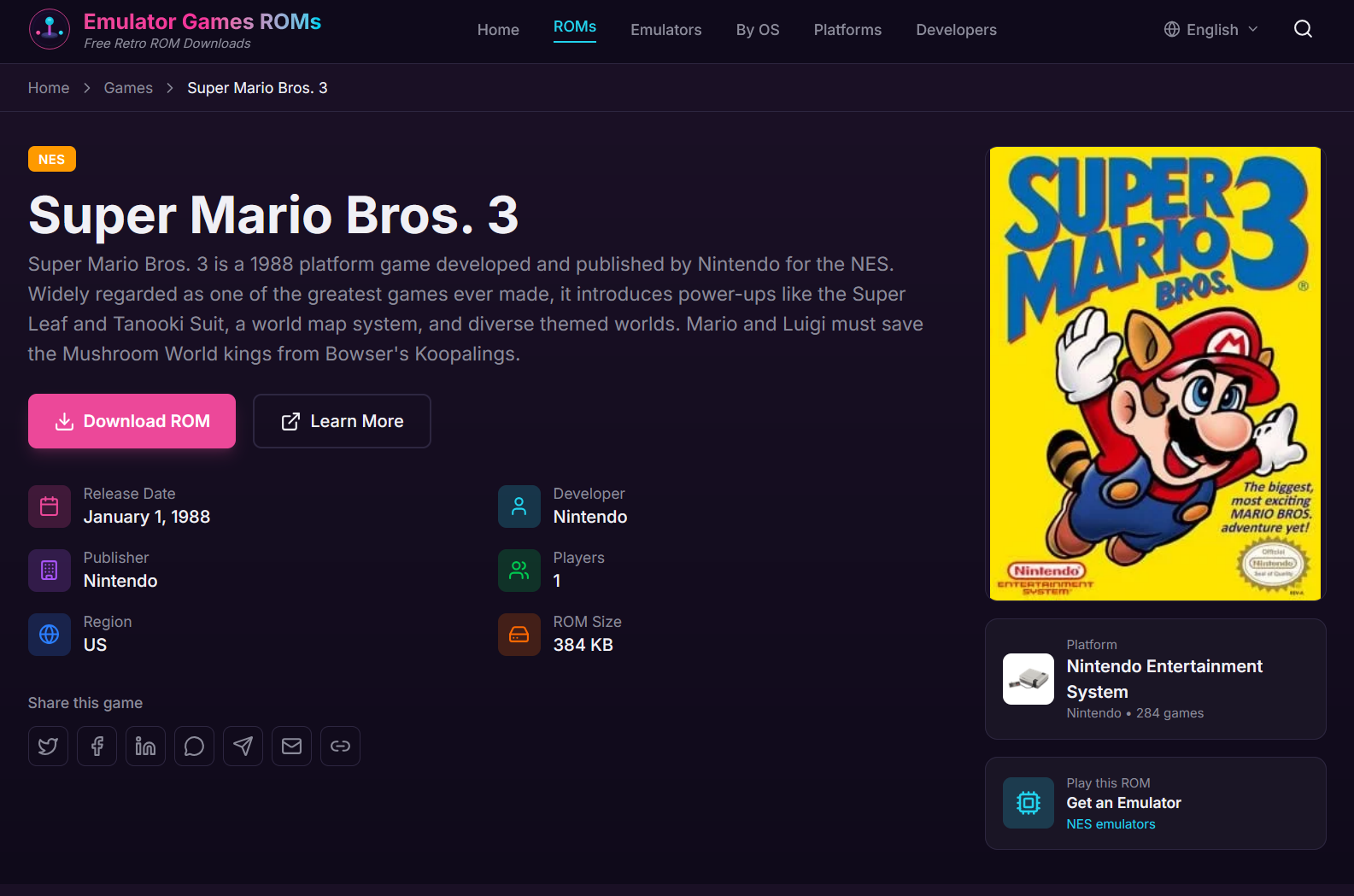Open the search magnifier icon
1354x896 pixels.
coord(1303,29)
